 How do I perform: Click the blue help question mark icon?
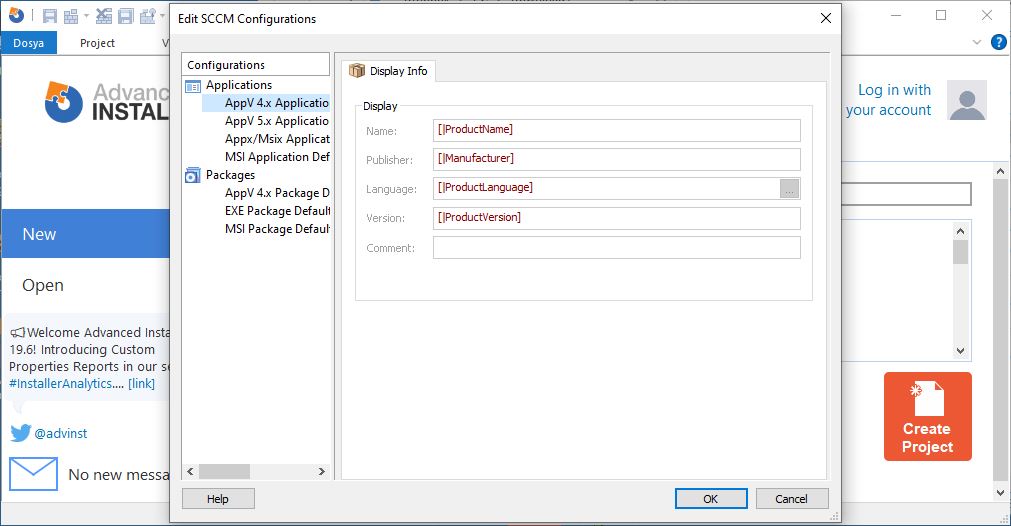999,43
